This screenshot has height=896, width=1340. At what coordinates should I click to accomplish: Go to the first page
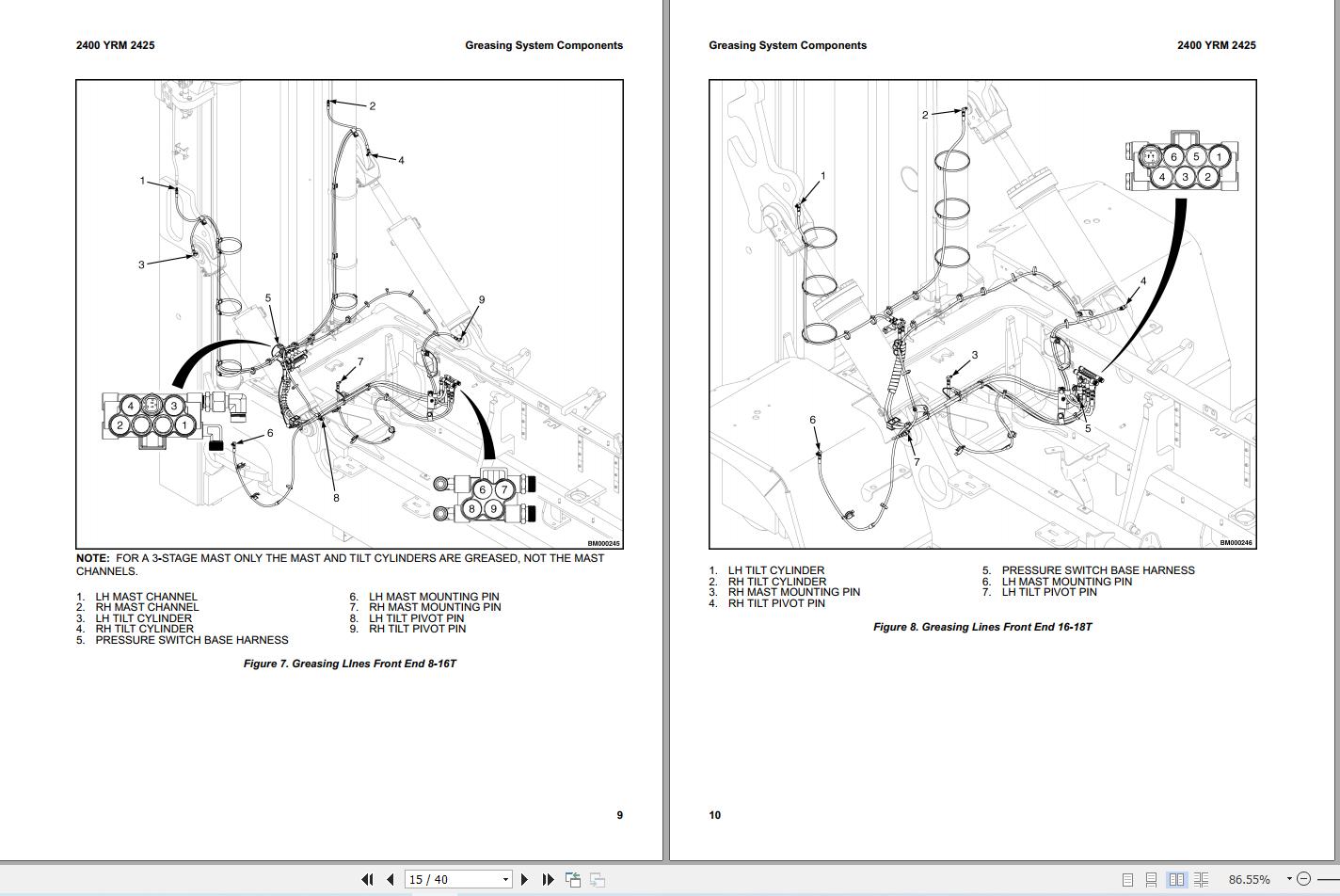pos(367,879)
